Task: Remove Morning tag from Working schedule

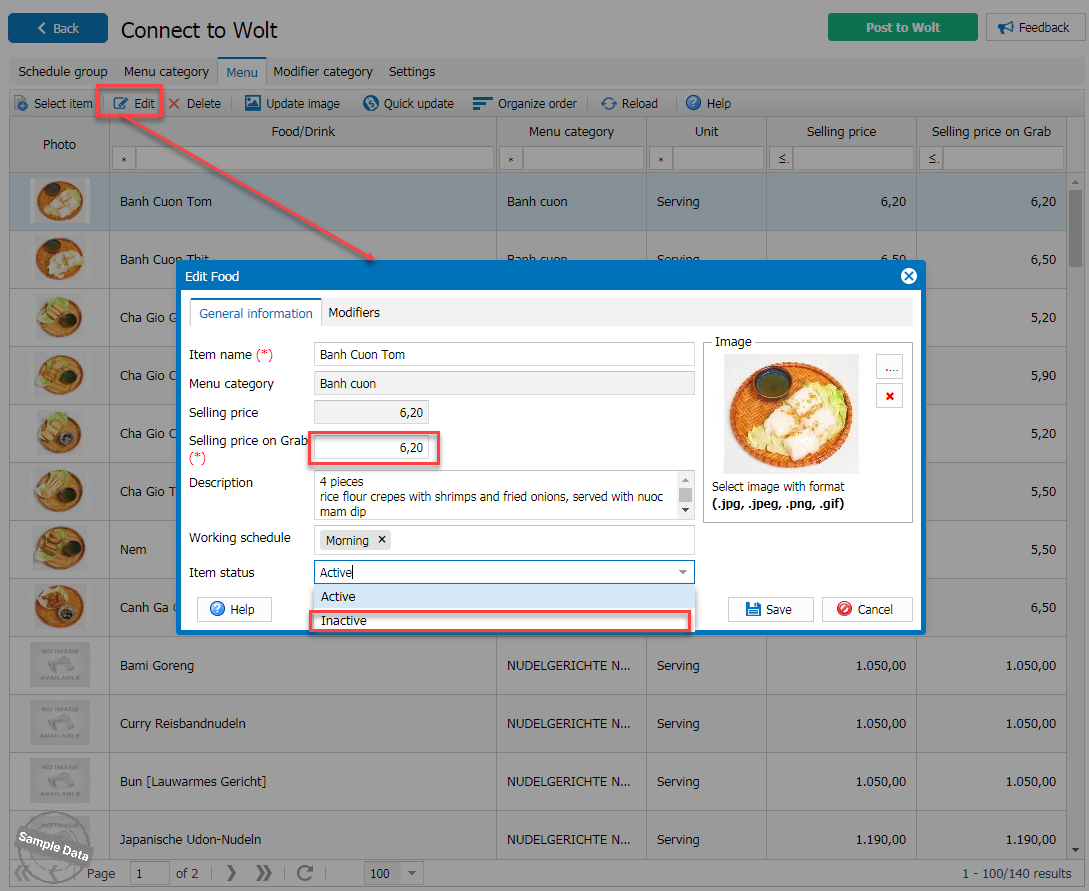Action: 382,540
